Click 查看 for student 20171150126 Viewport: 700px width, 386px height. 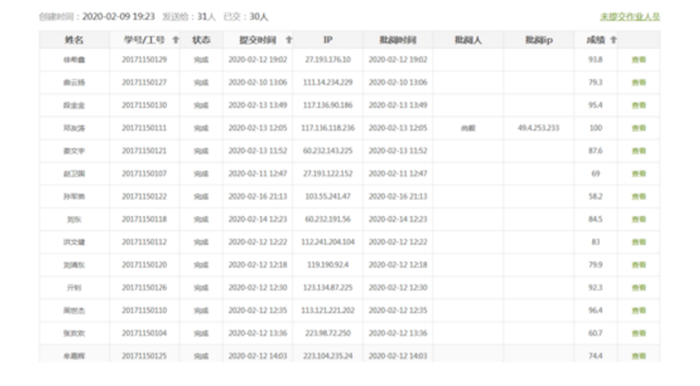coord(639,288)
